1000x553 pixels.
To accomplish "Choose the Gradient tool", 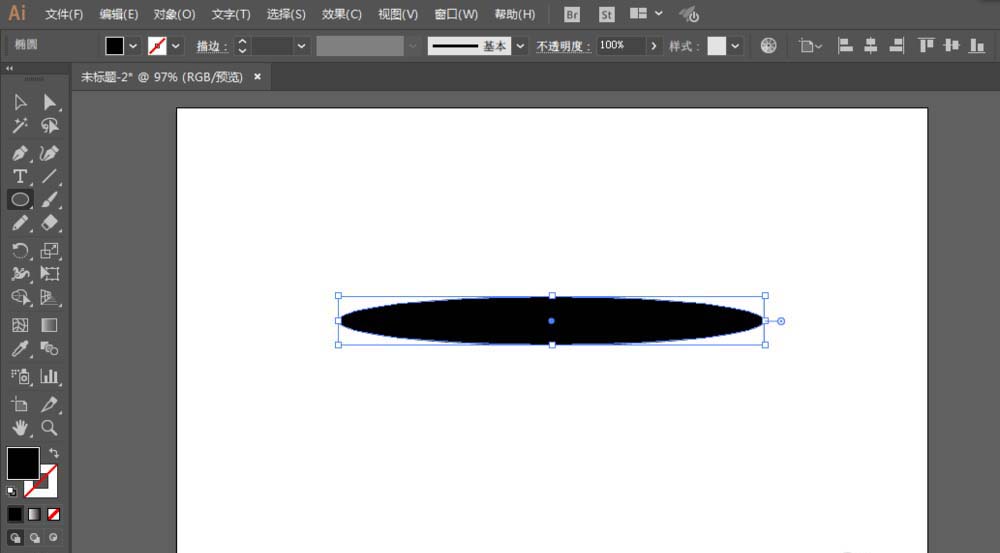I will coord(49,325).
